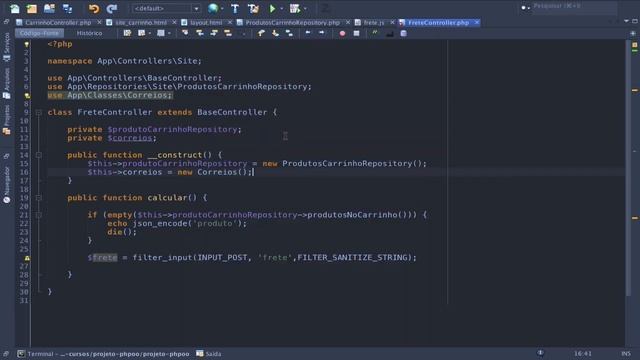Open the Arquivos side panel
Screen dimensions: 640x360
pyautogui.click(x=7, y=84)
